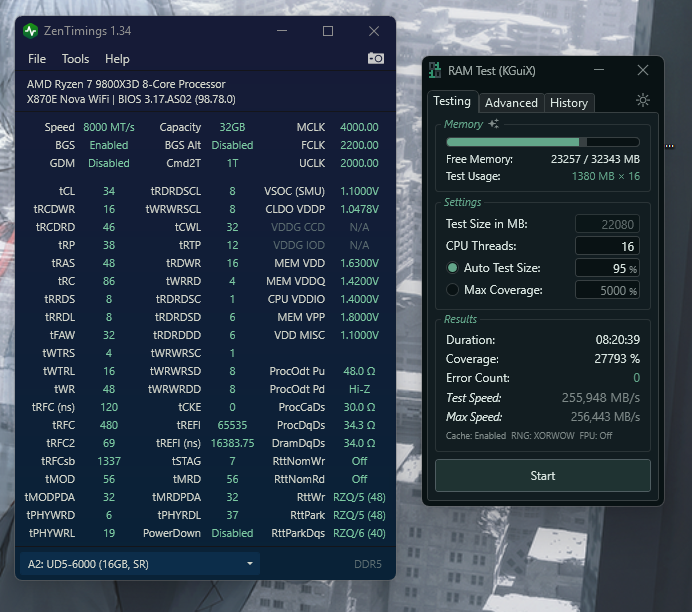Open the File menu in ZenTimings
Viewport: 692px width, 612px height.
37,59
